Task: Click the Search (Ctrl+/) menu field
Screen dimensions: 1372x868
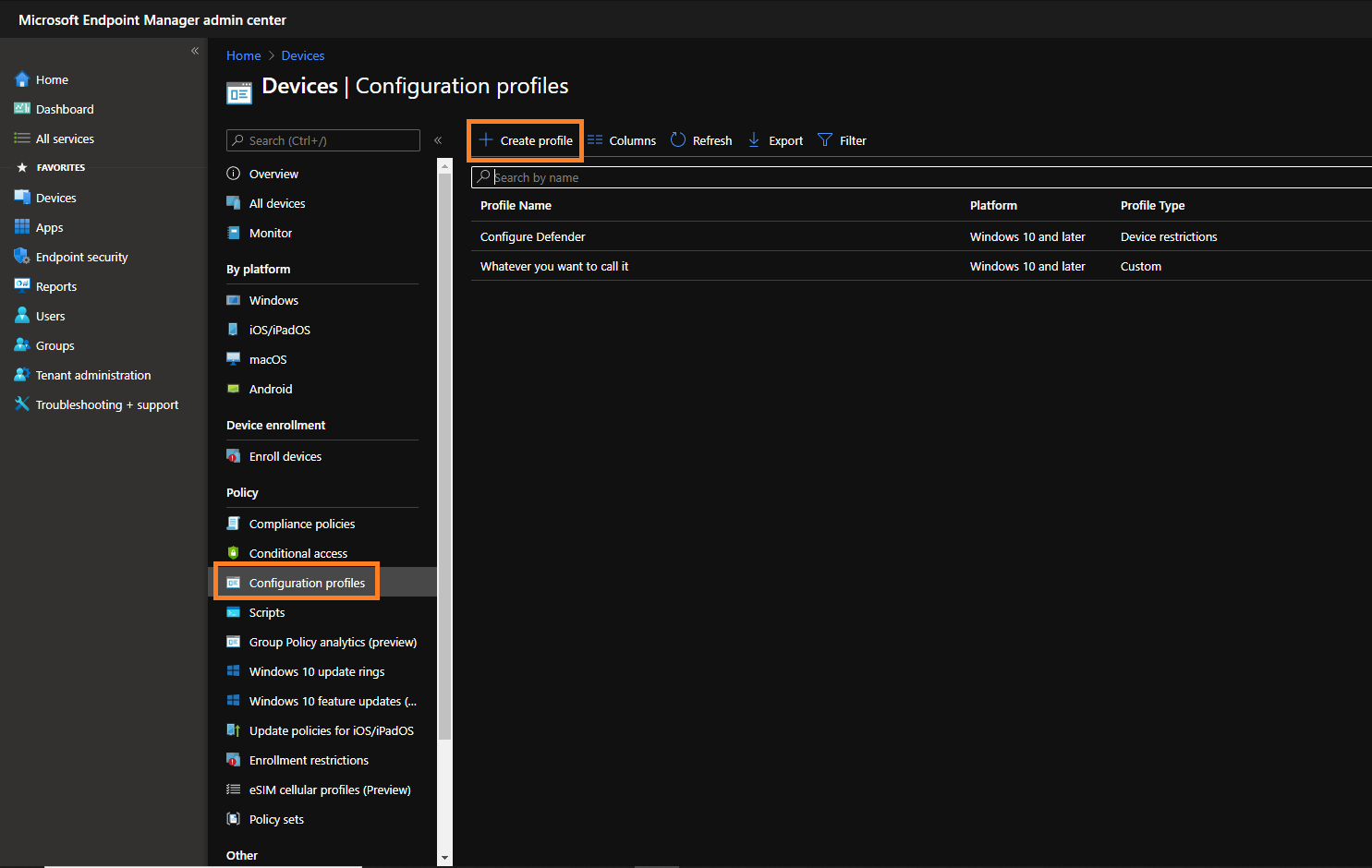Action: 323,140
